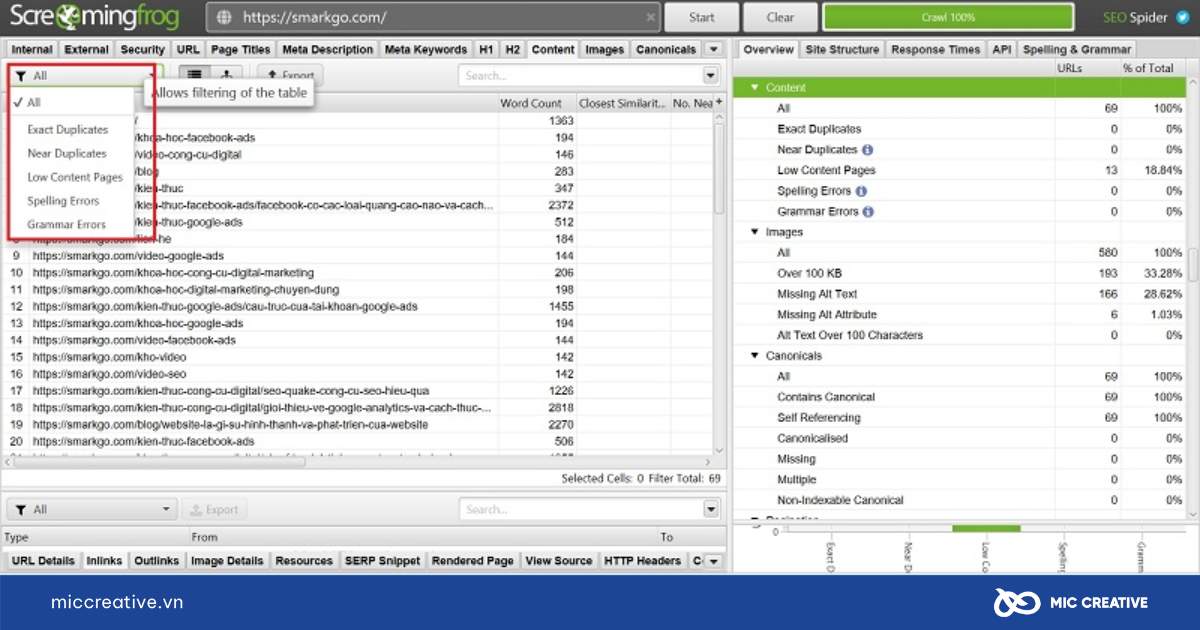Screen dimensions: 1200x630
Task: Choose Low Content Pages filter option
Action: [75, 177]
